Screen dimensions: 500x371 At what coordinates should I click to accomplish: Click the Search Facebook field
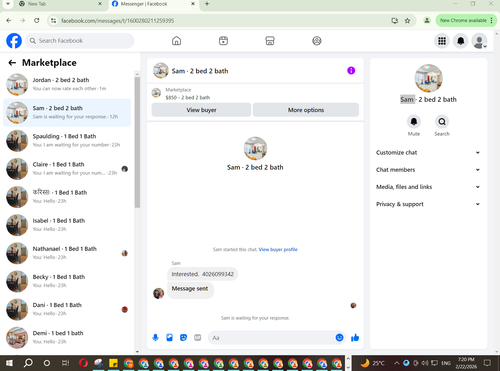(x=80, y=41)
